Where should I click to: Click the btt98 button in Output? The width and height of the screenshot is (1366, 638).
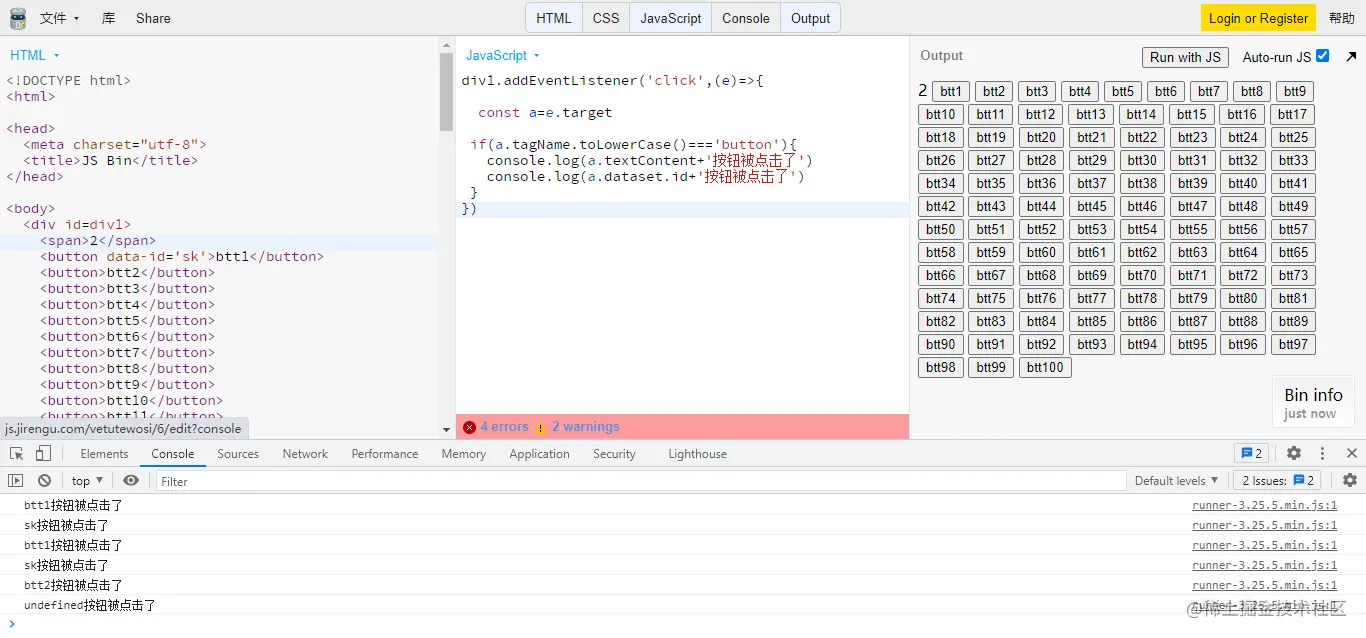941,367
